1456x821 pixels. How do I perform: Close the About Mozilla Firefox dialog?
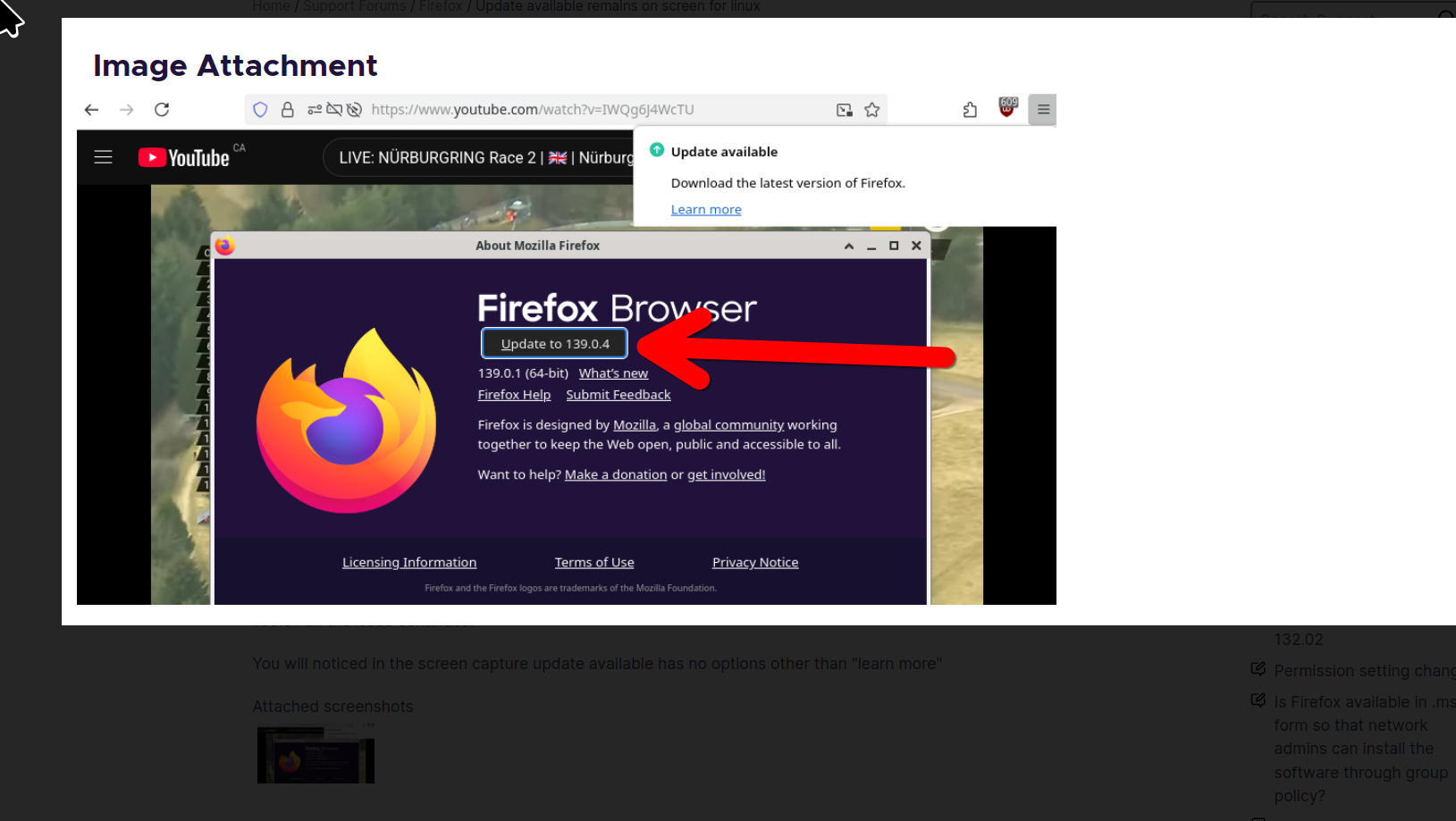[x=916, y=246]
